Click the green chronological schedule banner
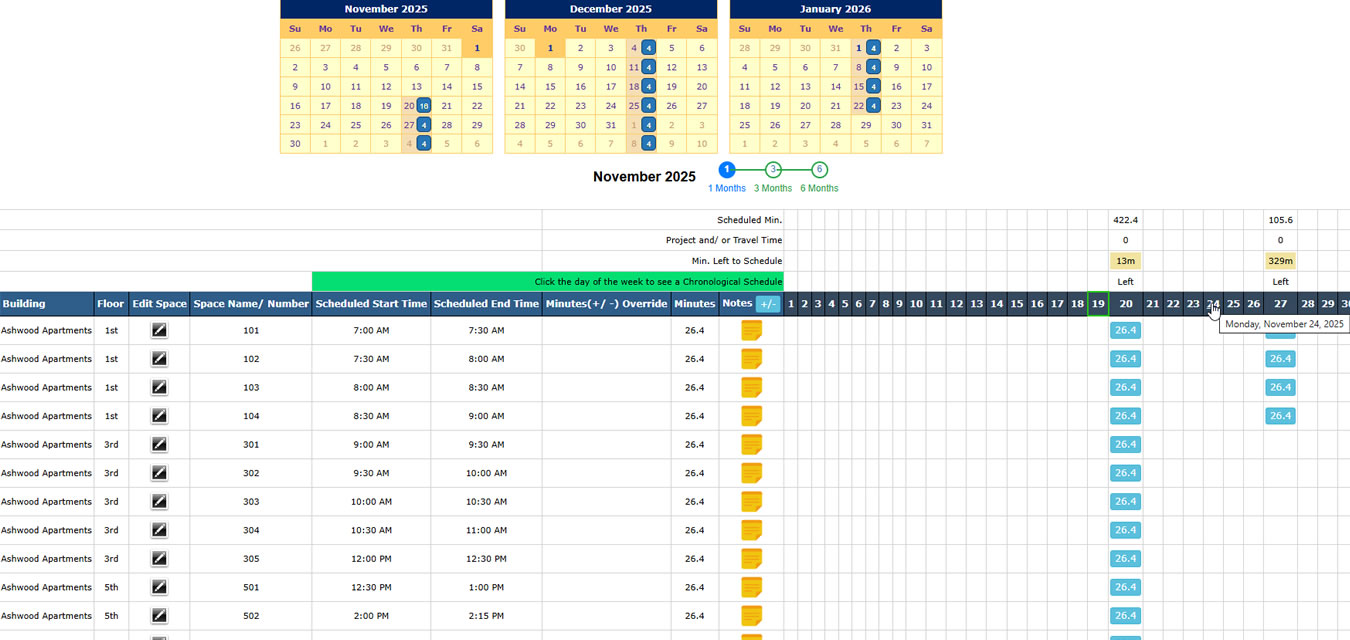Viewport: 1350px width, 640px height. 548,281
